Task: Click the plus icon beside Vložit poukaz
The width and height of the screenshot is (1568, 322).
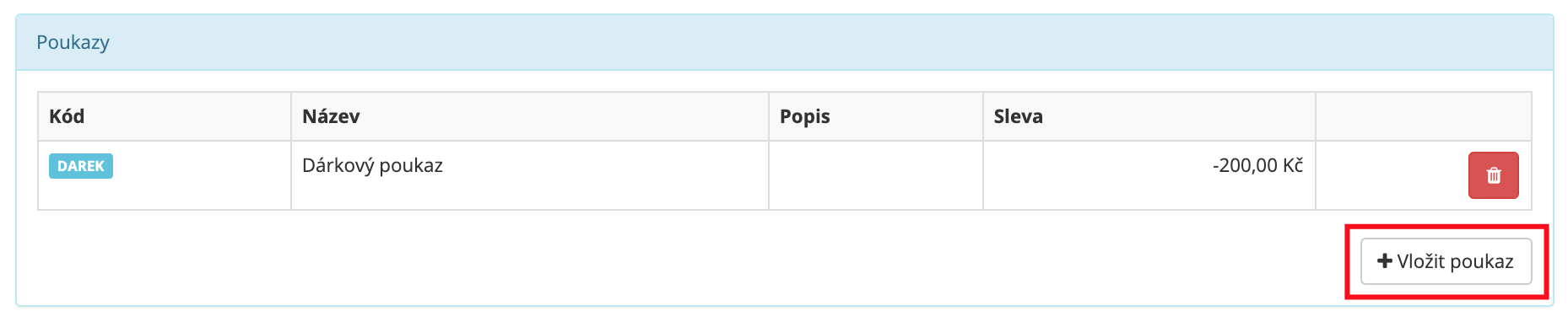Action: pos(1385,261)
